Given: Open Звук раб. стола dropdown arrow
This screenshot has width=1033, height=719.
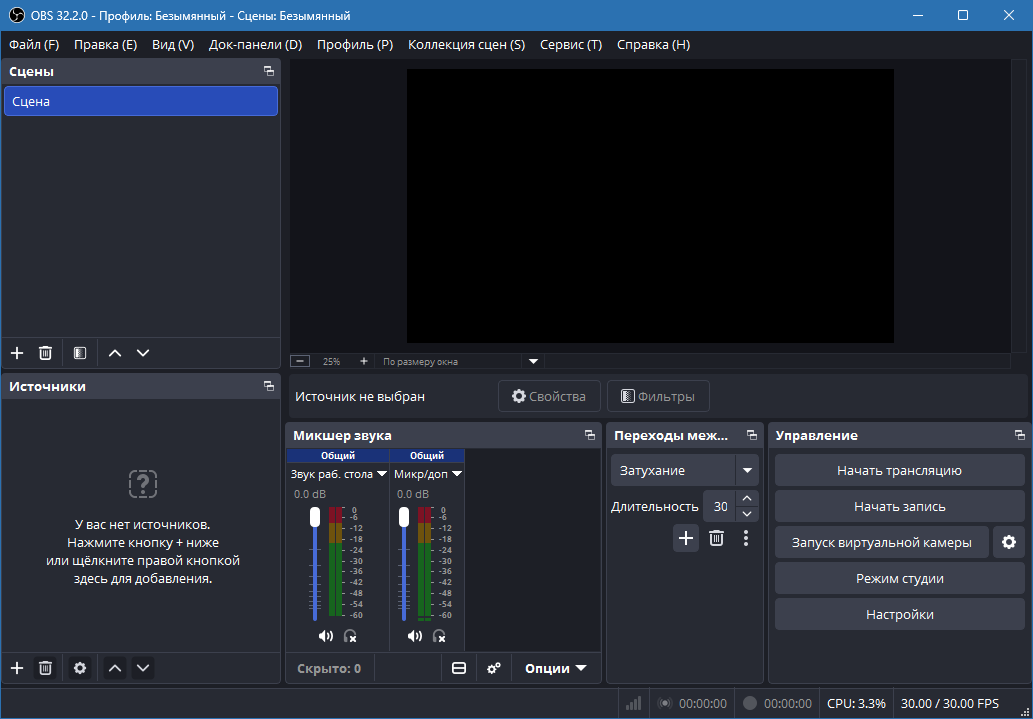Looking at the screenshot, I should click(x=381, y=475).
